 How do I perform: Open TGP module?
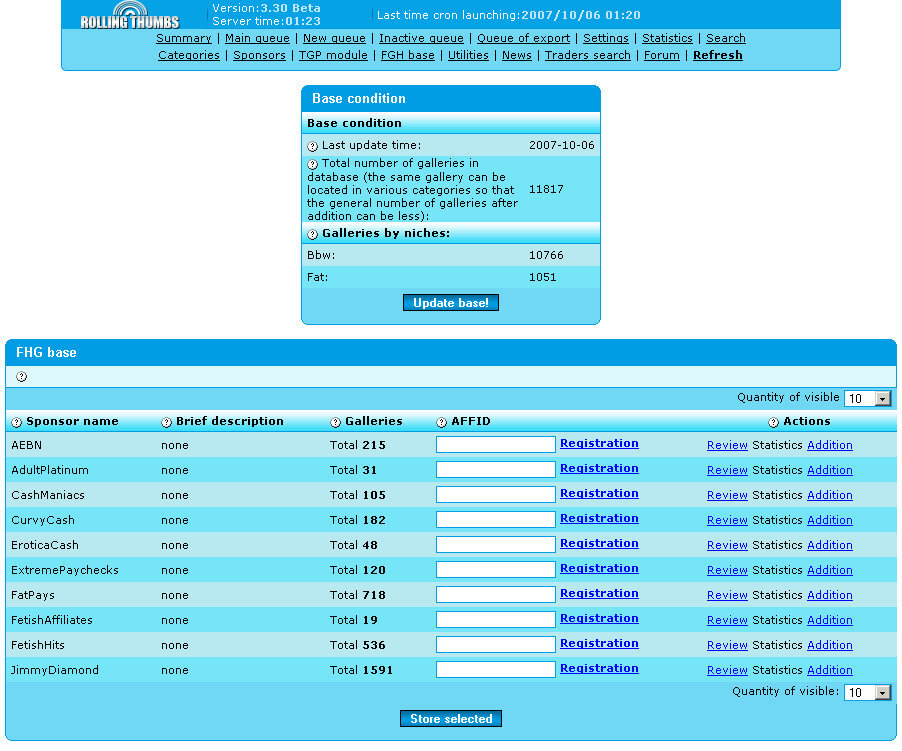tap(333, 56)
